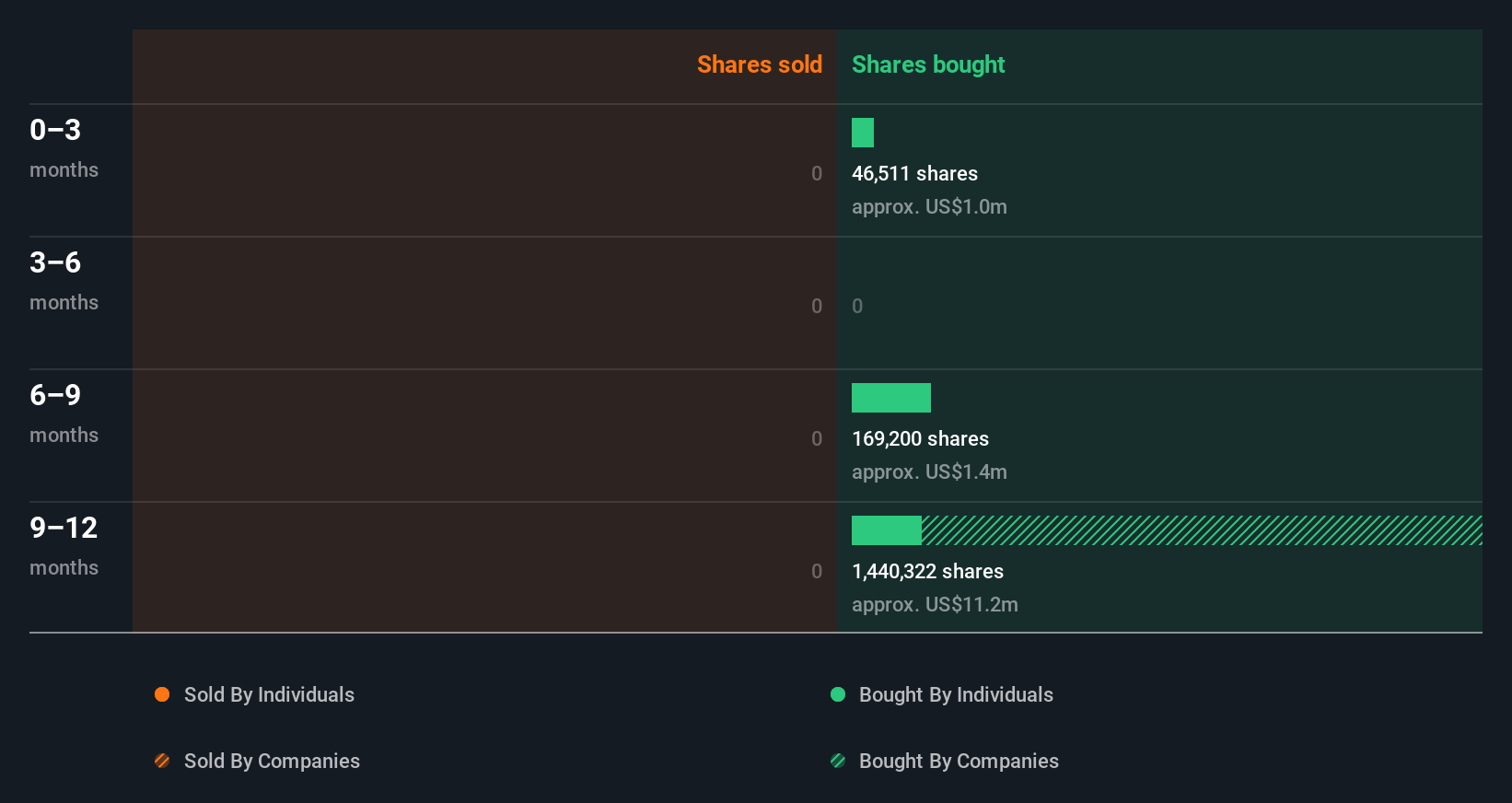Click the bought 0 value in 3–6 months row
This screenshot has height=803, width=1512.
857,306
